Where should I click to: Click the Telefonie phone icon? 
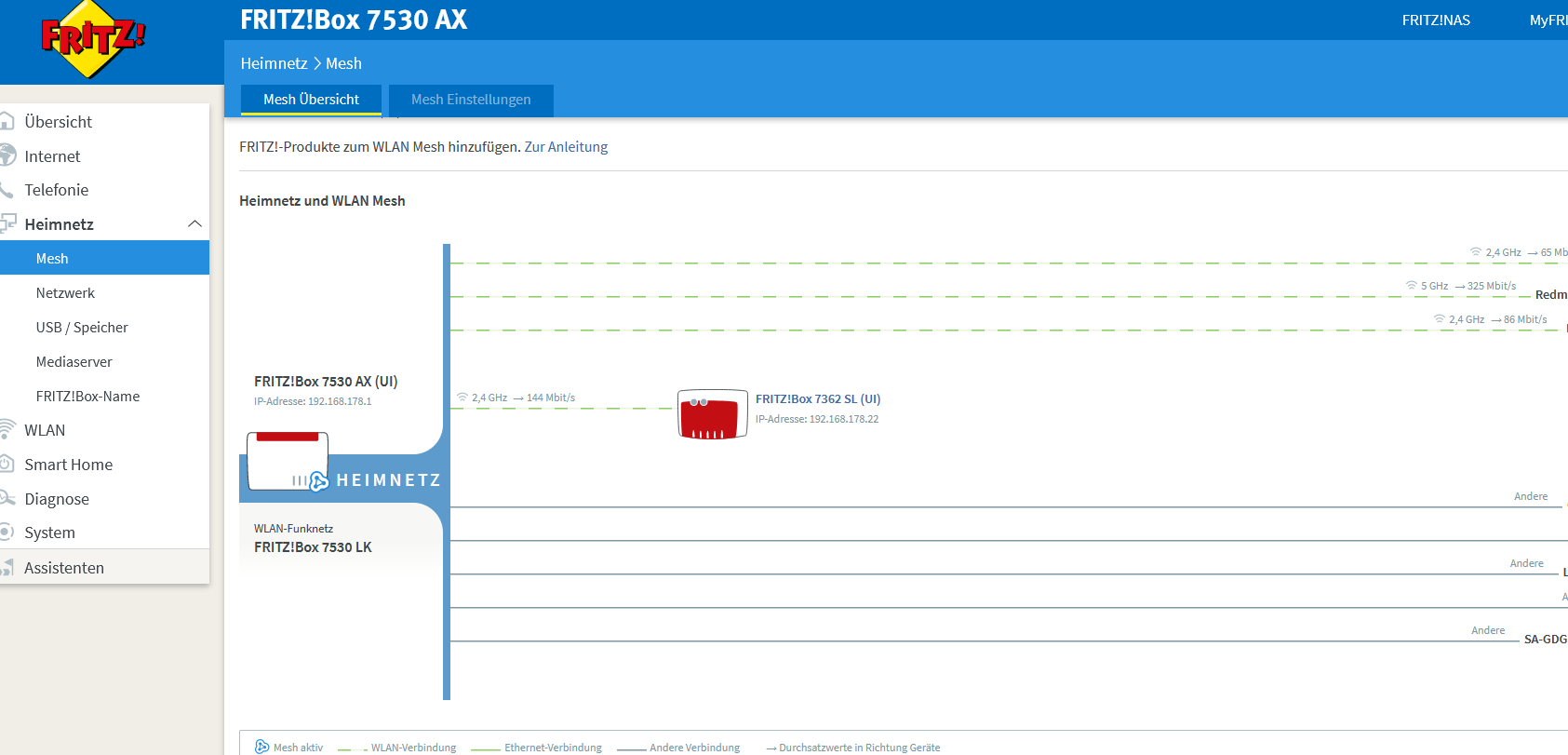(7, 190)
